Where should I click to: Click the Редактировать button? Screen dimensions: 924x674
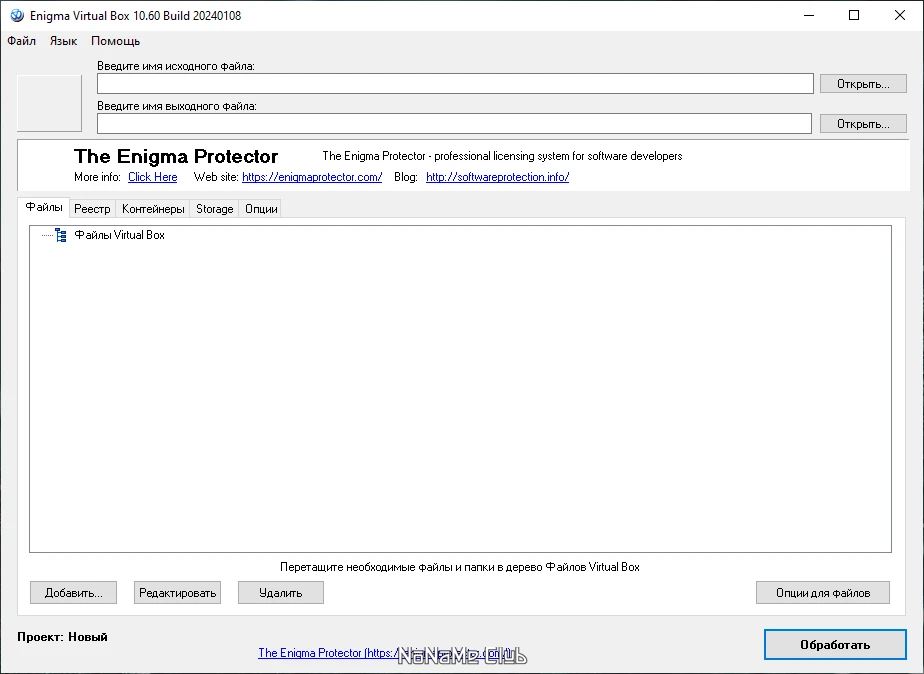point(177,593)
